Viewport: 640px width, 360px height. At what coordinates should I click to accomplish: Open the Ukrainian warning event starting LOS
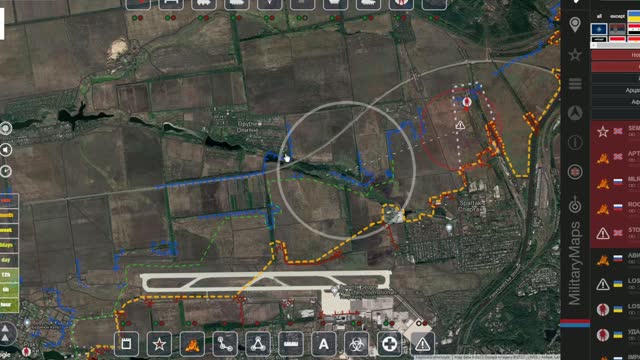click(616, 284)
